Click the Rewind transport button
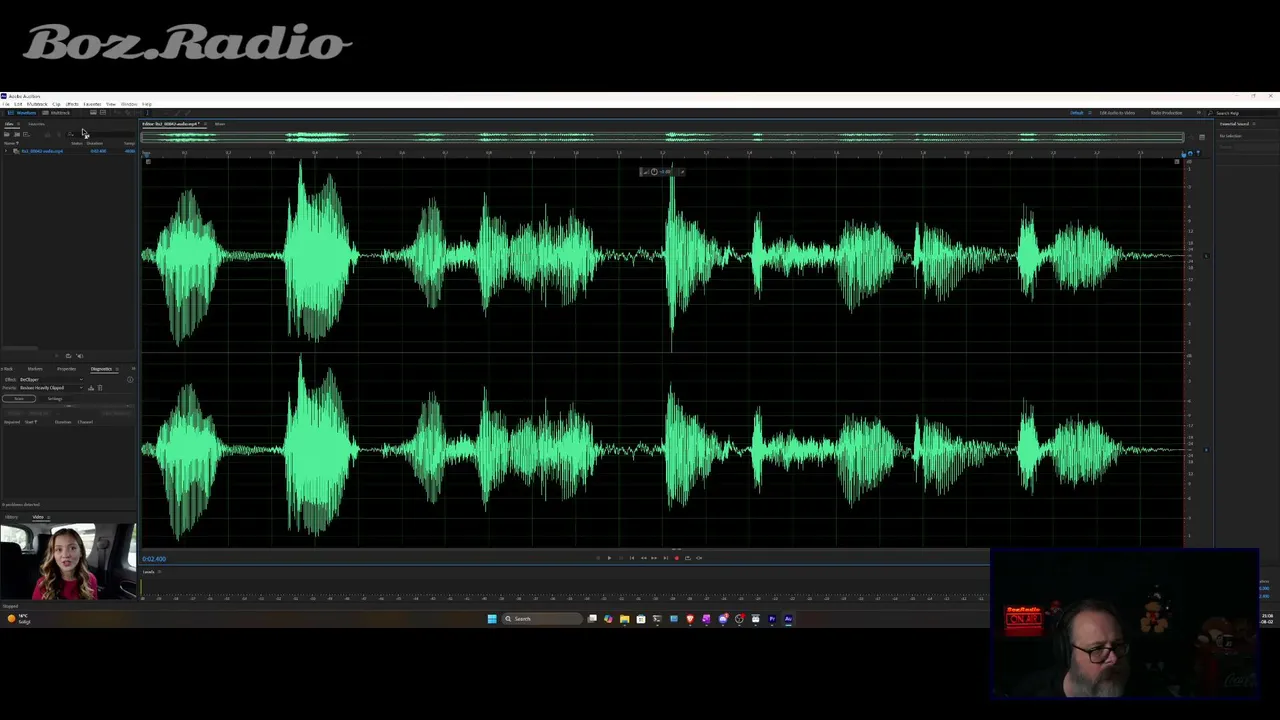Image resolution: width=1280 pixels, height=720 pixels. coord(643,558)
